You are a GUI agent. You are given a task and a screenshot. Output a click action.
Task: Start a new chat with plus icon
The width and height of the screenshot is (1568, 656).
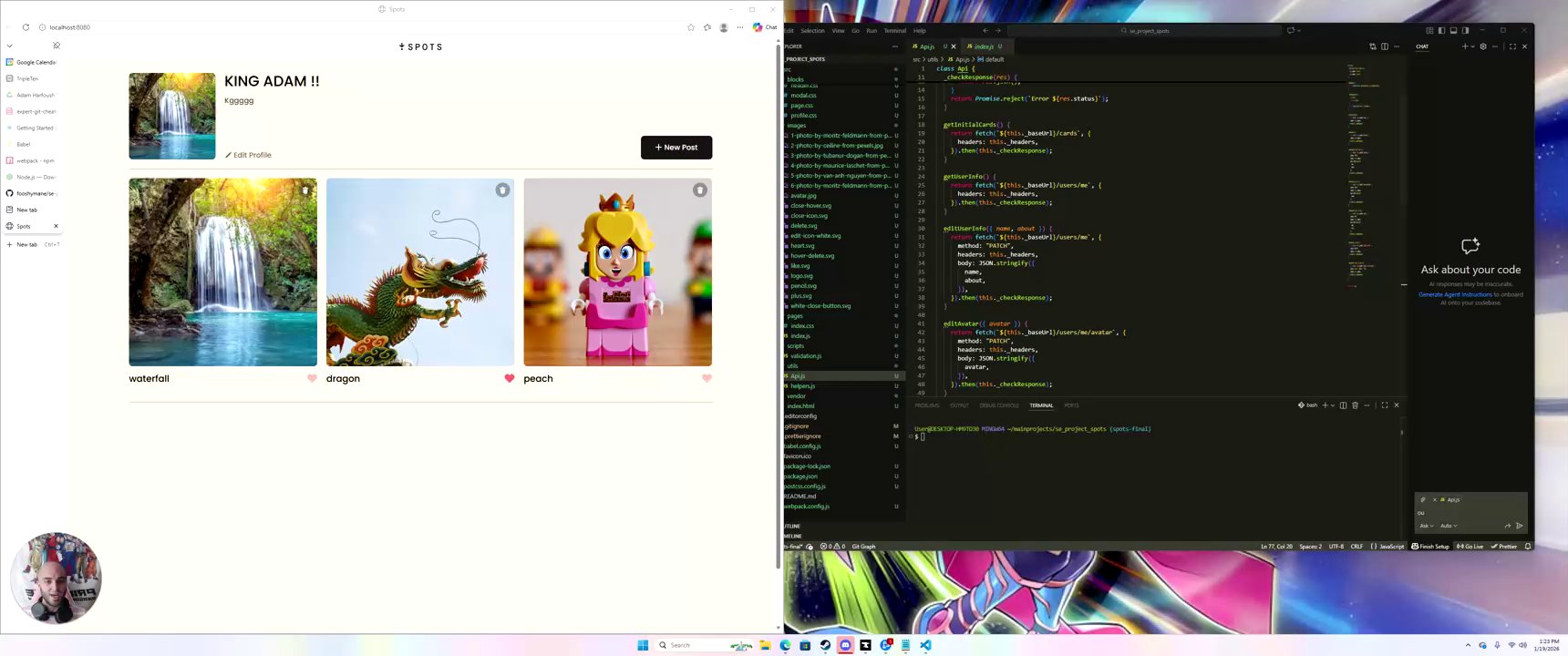(x=1465, y=46)
